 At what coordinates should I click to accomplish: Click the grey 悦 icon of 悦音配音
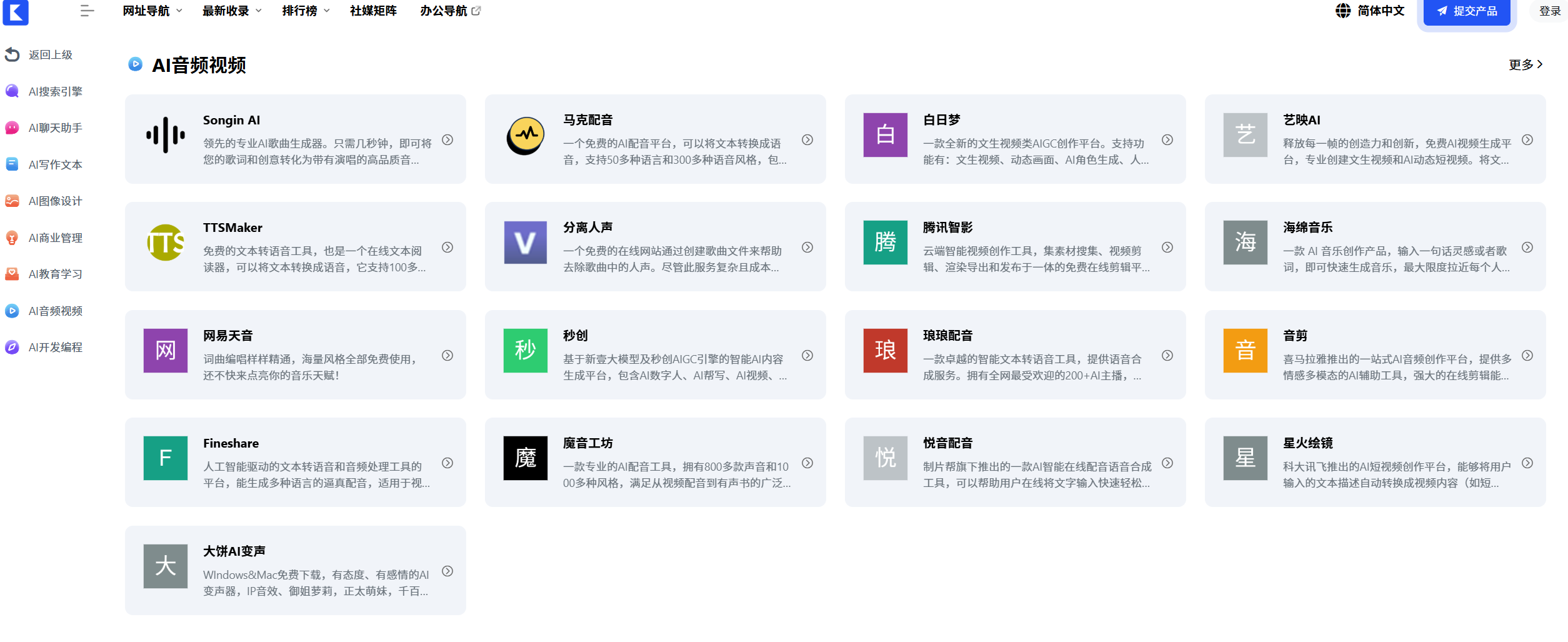tap(886, 458)
